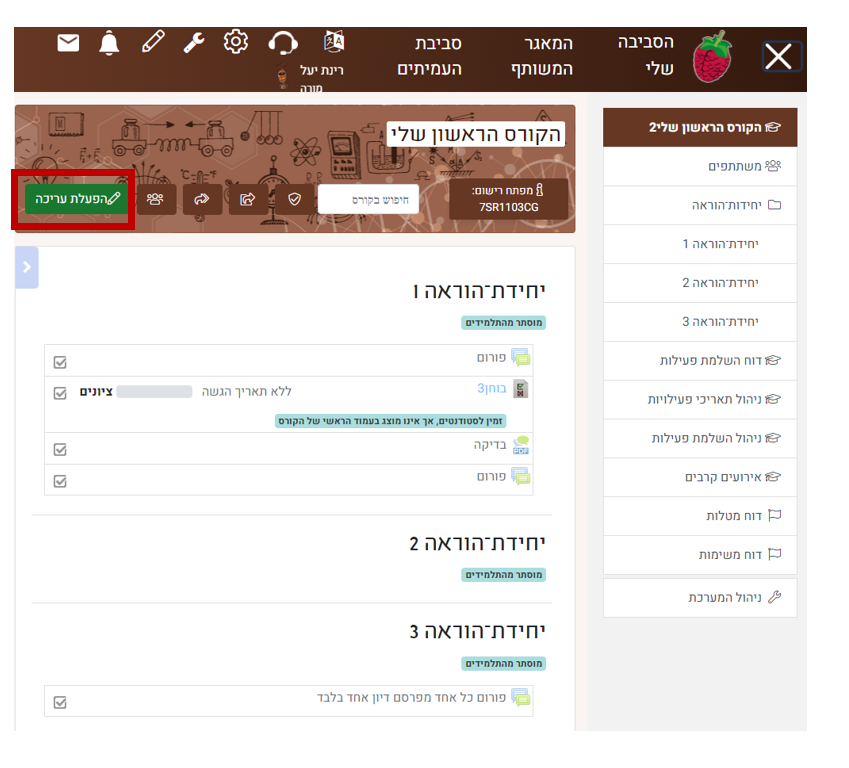The width and height of the screenshot is (849, 768).
Task: Toggle checkbox for פורום כל אחד מפרסם
Action: click(x=60, y=702)
